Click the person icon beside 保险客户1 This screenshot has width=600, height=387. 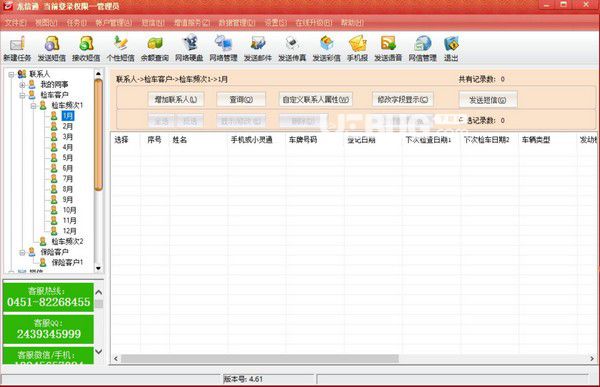(x=43, y=262)
